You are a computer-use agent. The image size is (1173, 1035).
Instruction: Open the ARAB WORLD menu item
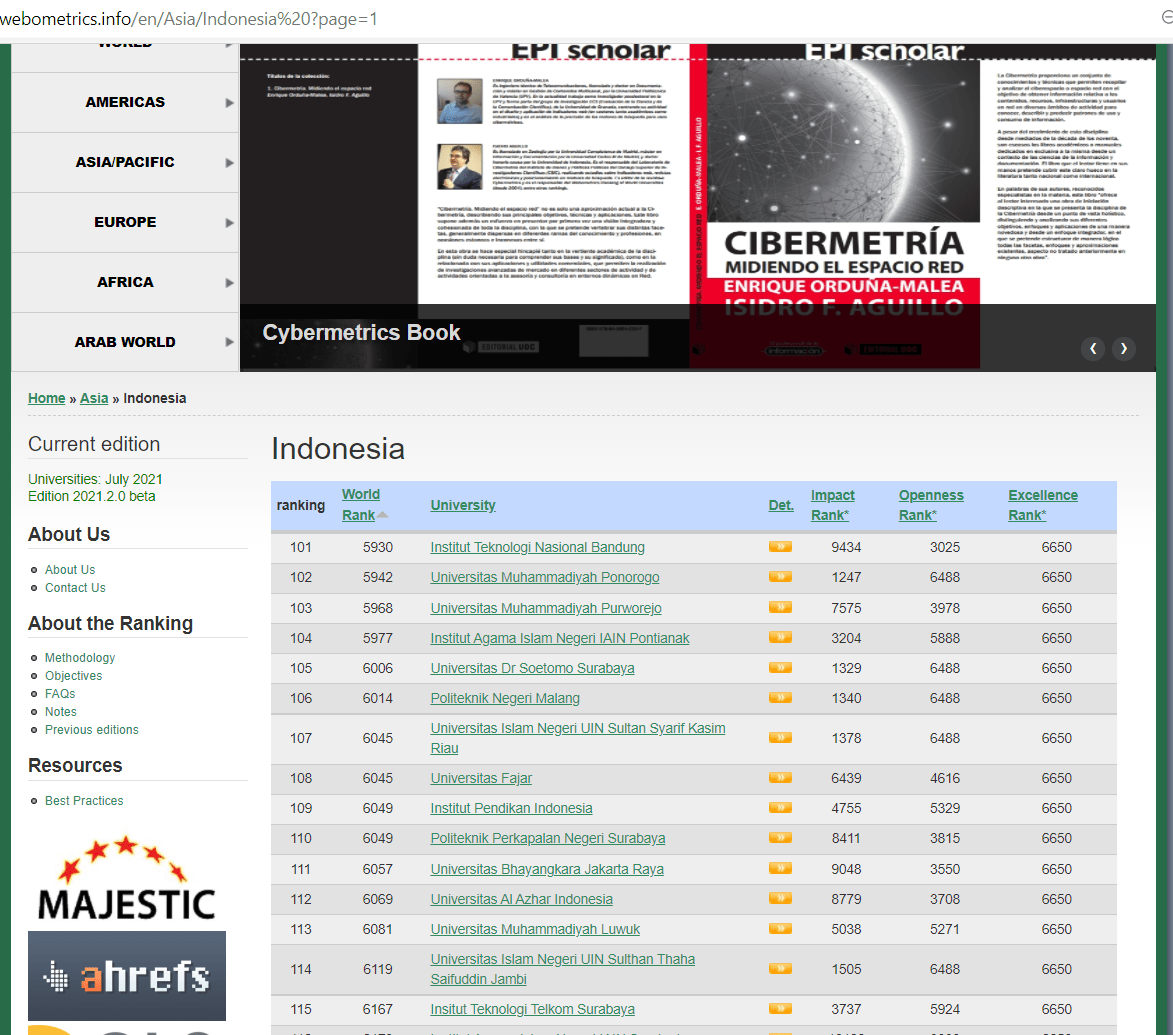click(125, 342)
